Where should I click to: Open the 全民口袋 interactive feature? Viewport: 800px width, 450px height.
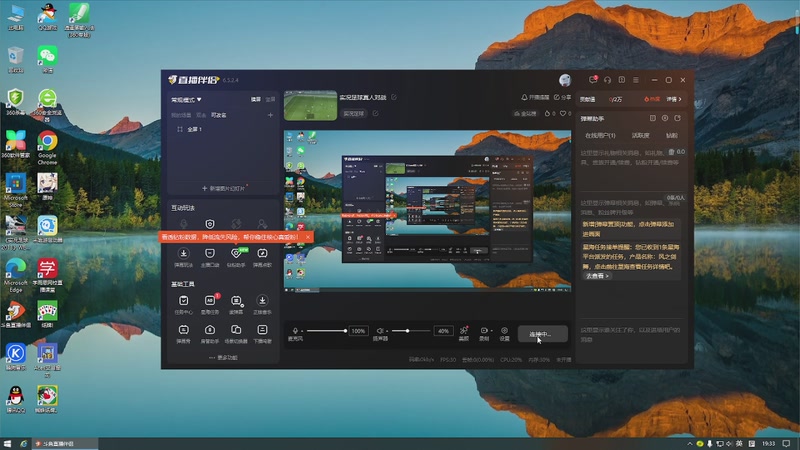pyautogui.click(x=210, y=257)
